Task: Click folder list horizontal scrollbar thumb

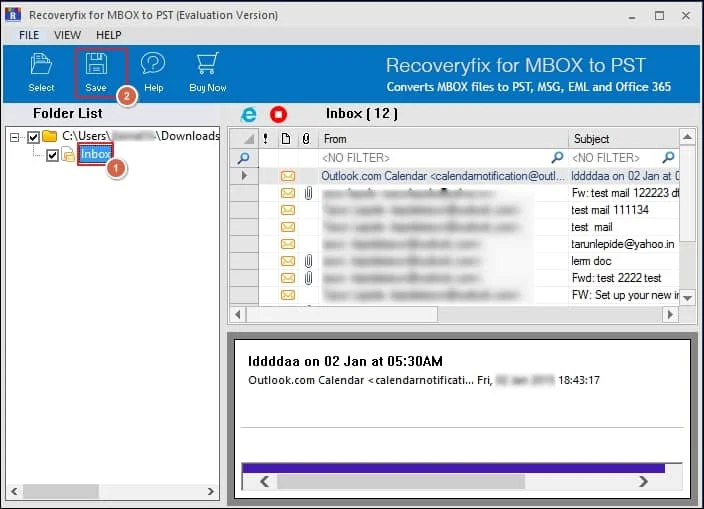Action: 61,491
